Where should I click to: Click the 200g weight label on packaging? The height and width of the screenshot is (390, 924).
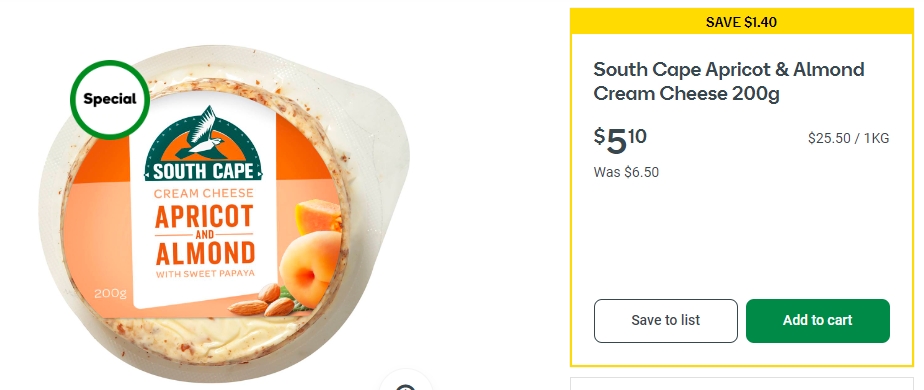pyautogui.click(x=110, y=293)
